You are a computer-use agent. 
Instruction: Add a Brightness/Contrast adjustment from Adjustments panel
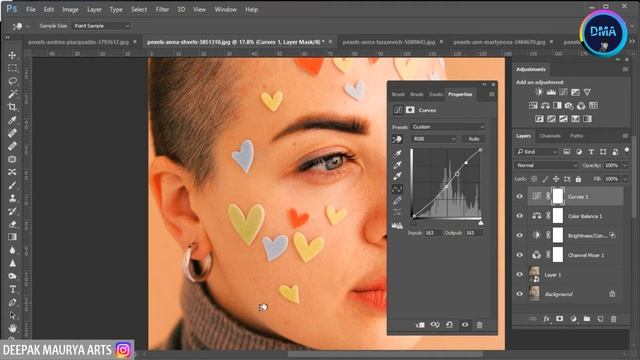pos(539,92)
